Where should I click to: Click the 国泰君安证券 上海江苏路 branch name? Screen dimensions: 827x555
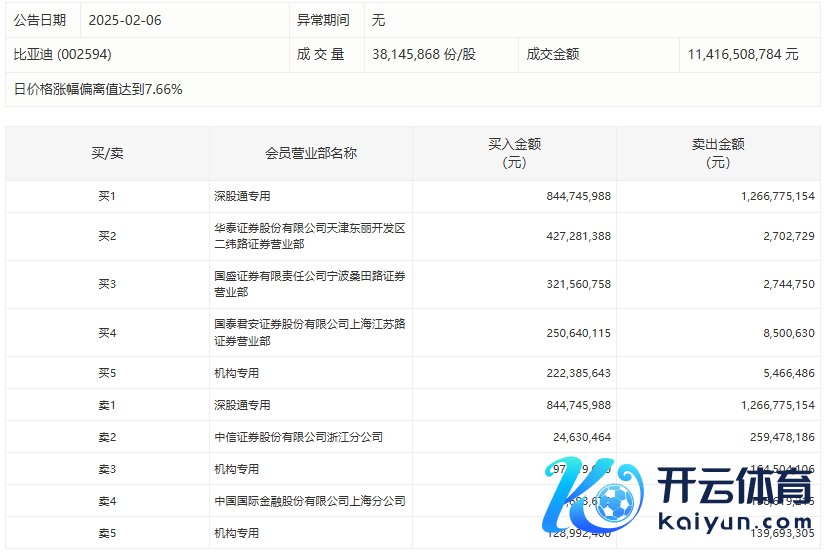tap(309, 332)
